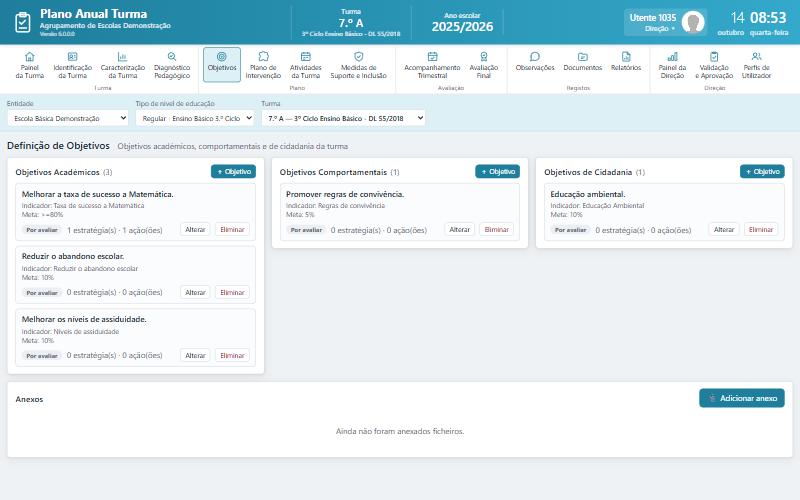Click Eliminar for Promover regras de convivência
800x500 pixels.
coord(496,230)
